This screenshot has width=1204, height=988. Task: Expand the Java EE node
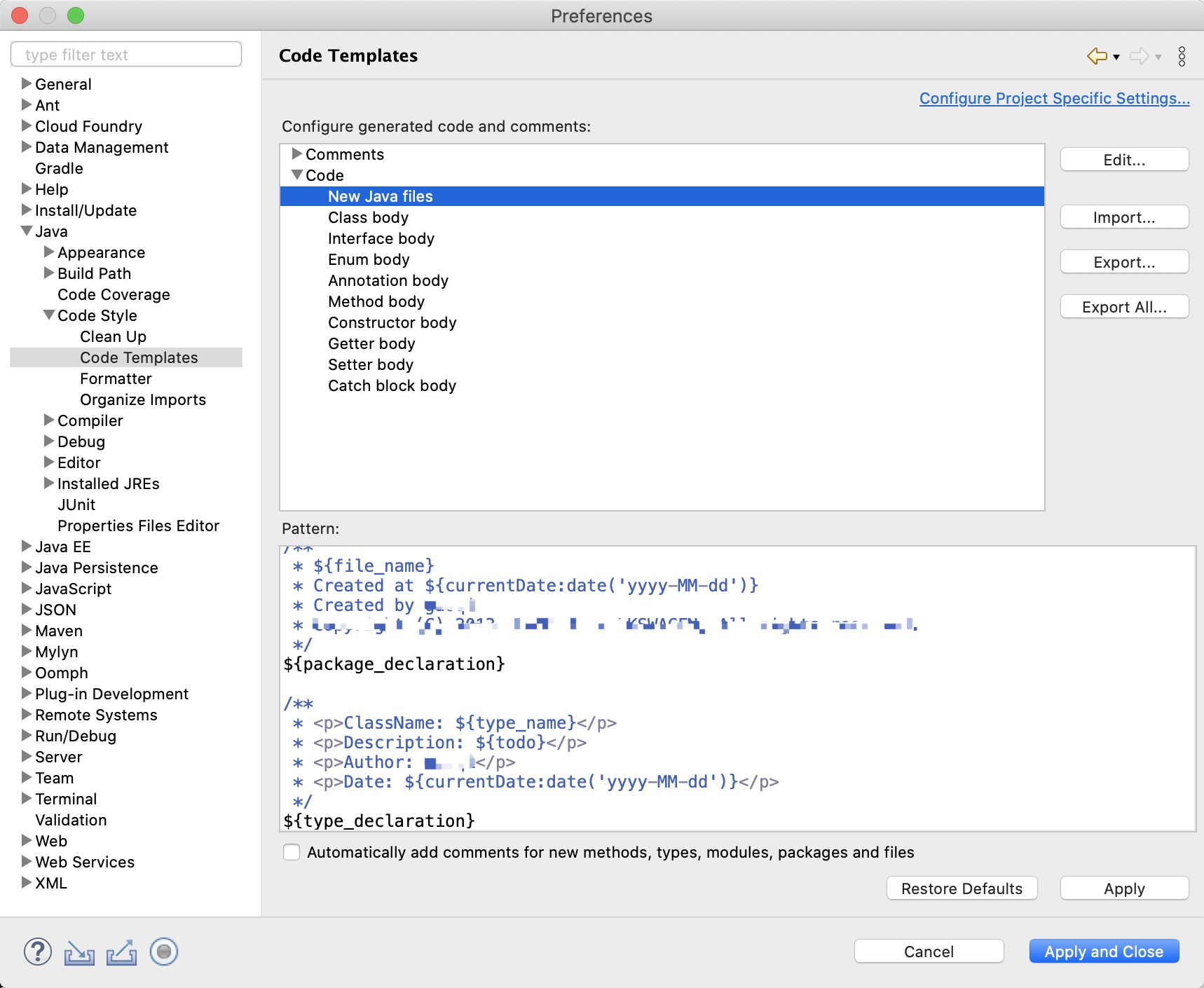pyautogui.click(x=27, y=546)
